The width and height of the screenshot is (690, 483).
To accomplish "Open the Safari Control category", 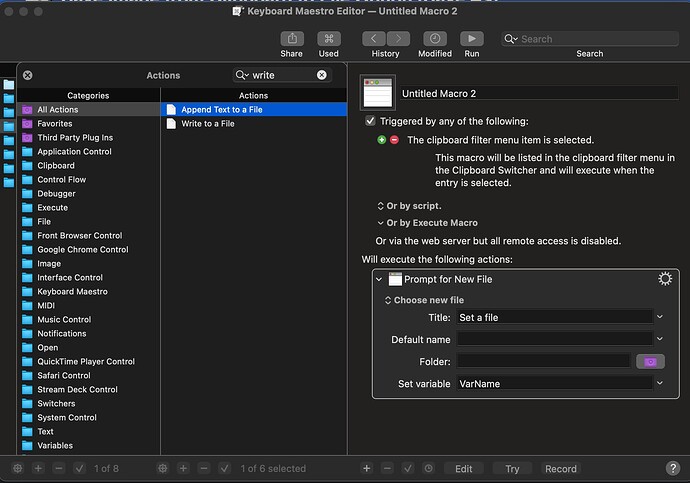I will 89,376.
